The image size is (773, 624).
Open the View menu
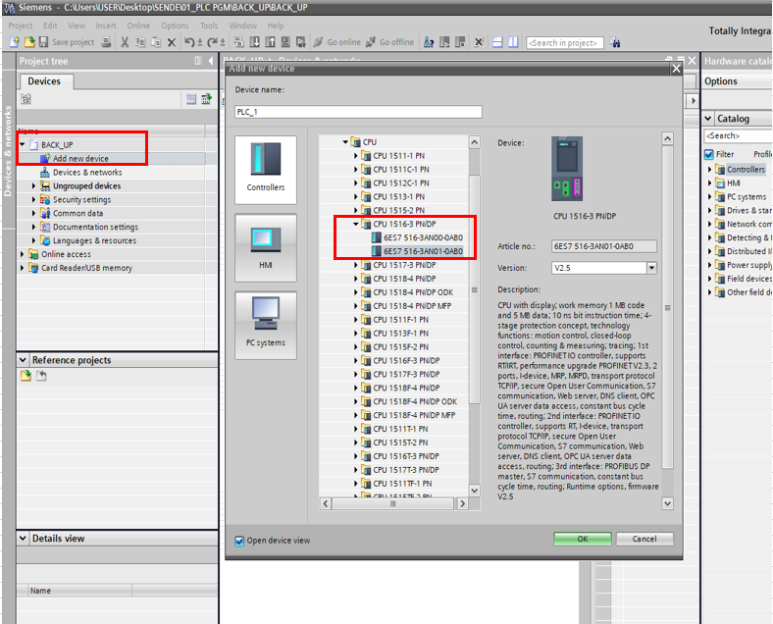(76, 26)
